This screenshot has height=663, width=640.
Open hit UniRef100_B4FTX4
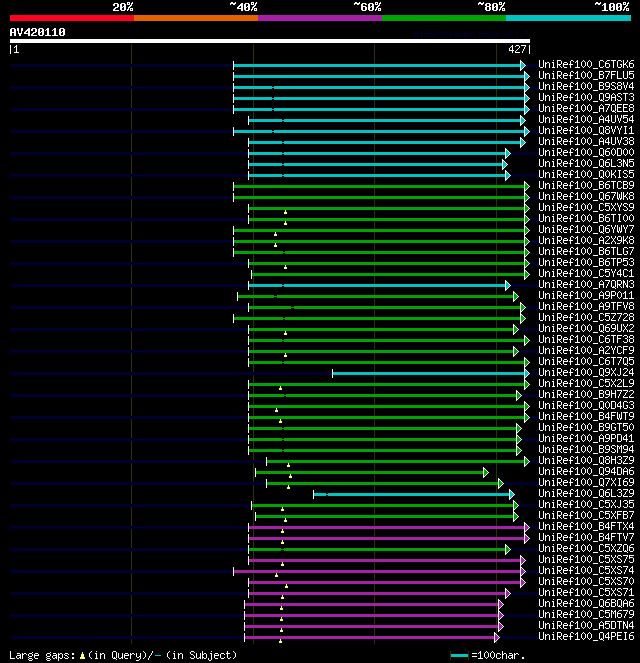586,526
